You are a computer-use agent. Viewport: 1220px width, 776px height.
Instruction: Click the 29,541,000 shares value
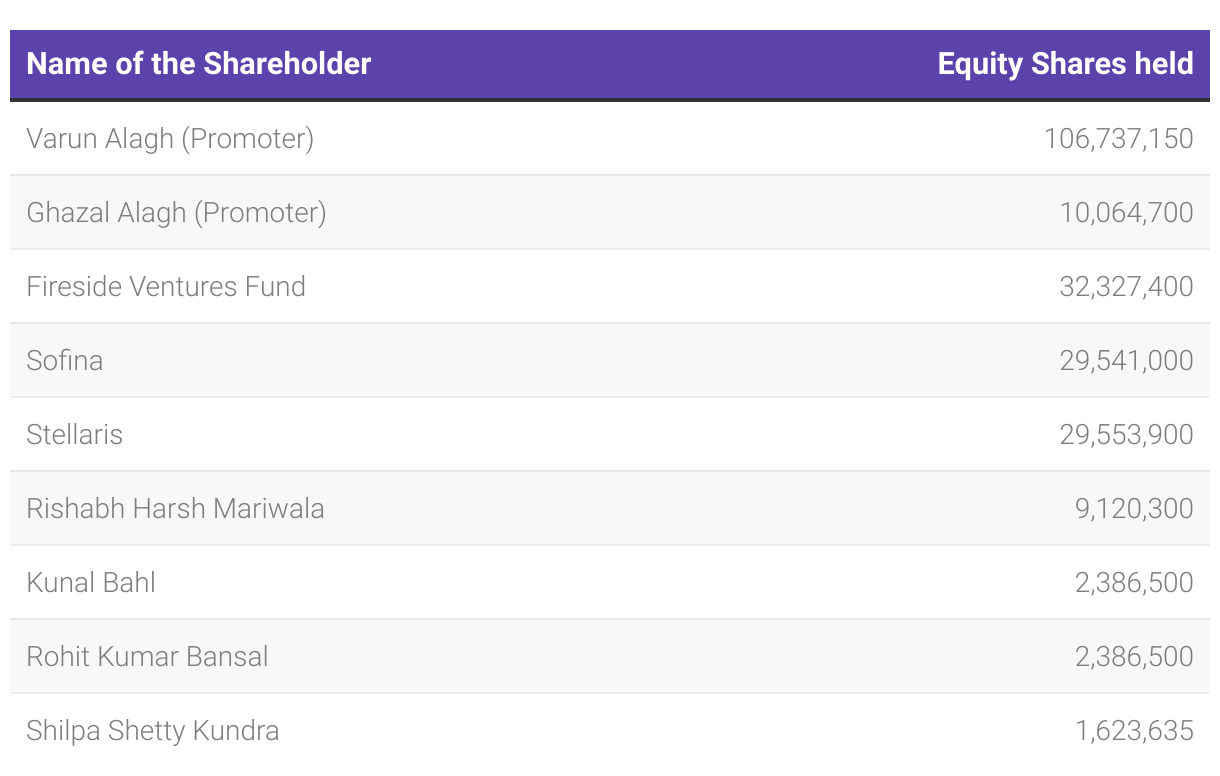click(1126, 360)
